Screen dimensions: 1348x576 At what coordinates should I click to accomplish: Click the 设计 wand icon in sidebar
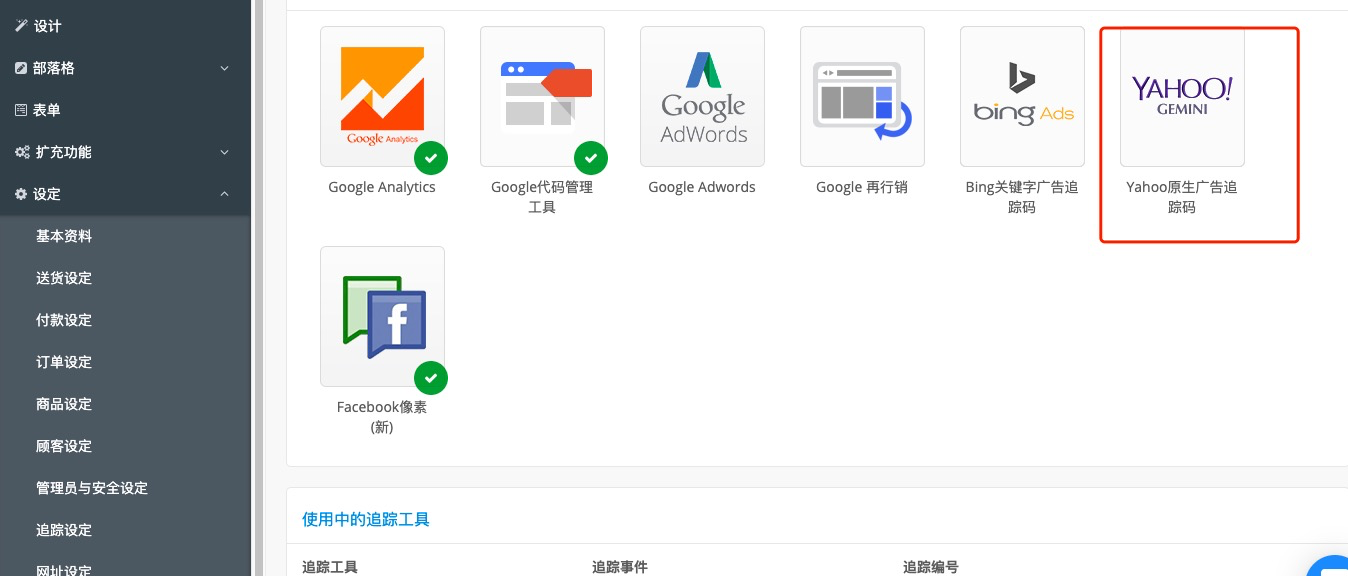point(21,26)
